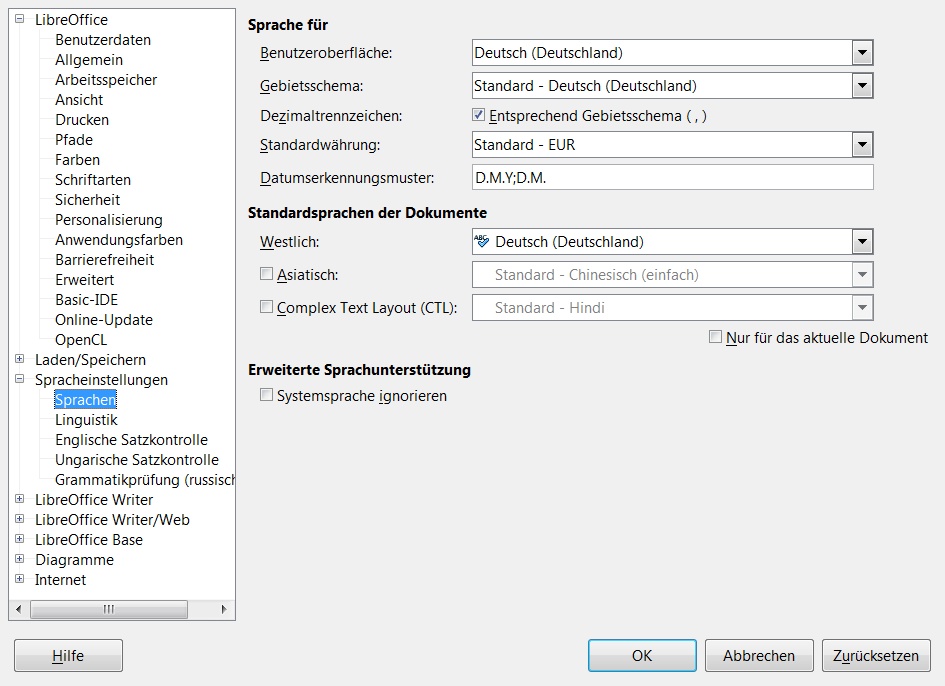
Task: Enable Complex Text Layout (CTL) checkbox
Action: (266, 307)
